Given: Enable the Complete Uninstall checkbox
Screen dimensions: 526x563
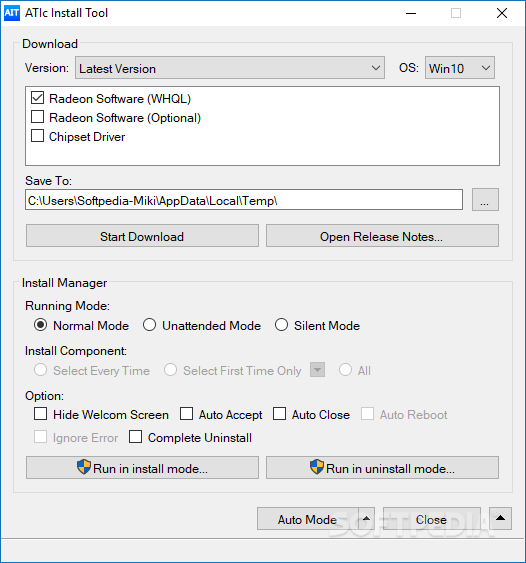Looking at the screenshot, I should tap(135, 437).
